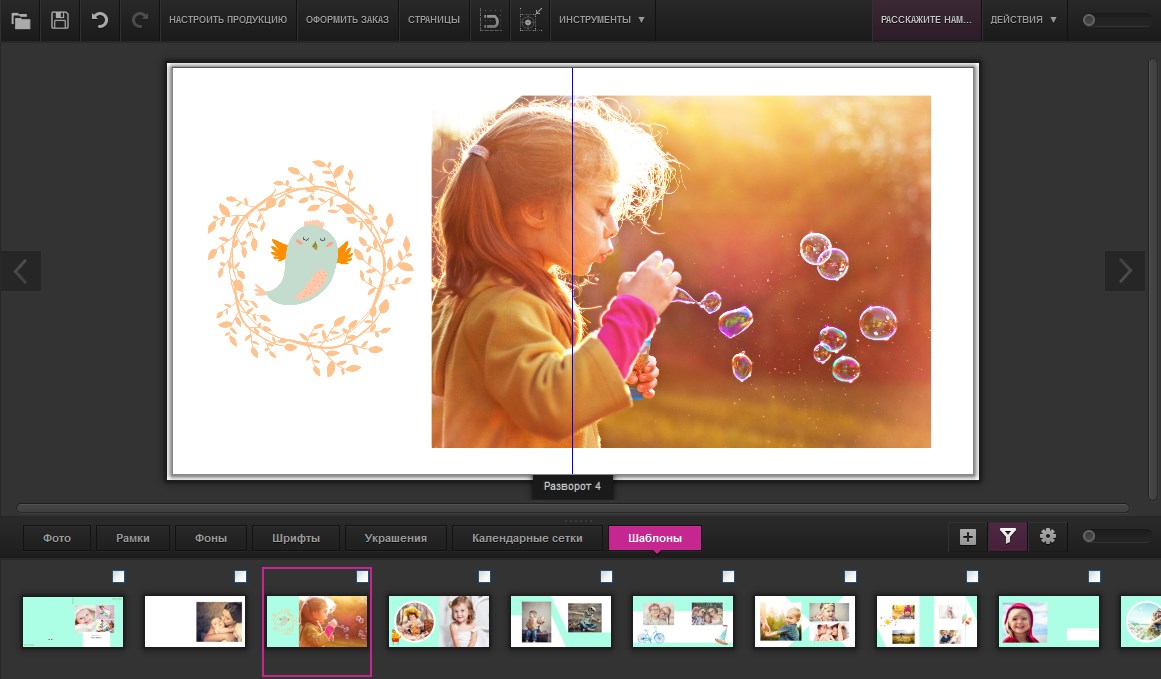Image resolution: width=1161 pixels, height=679 pixels.
Task: Select the bird wreath decoration on canvas
Action: tap(310, 267)
